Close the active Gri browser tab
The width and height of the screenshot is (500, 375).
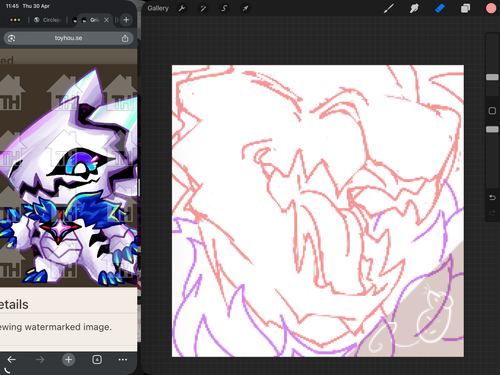pyautogui.click(x=106, y=20)
